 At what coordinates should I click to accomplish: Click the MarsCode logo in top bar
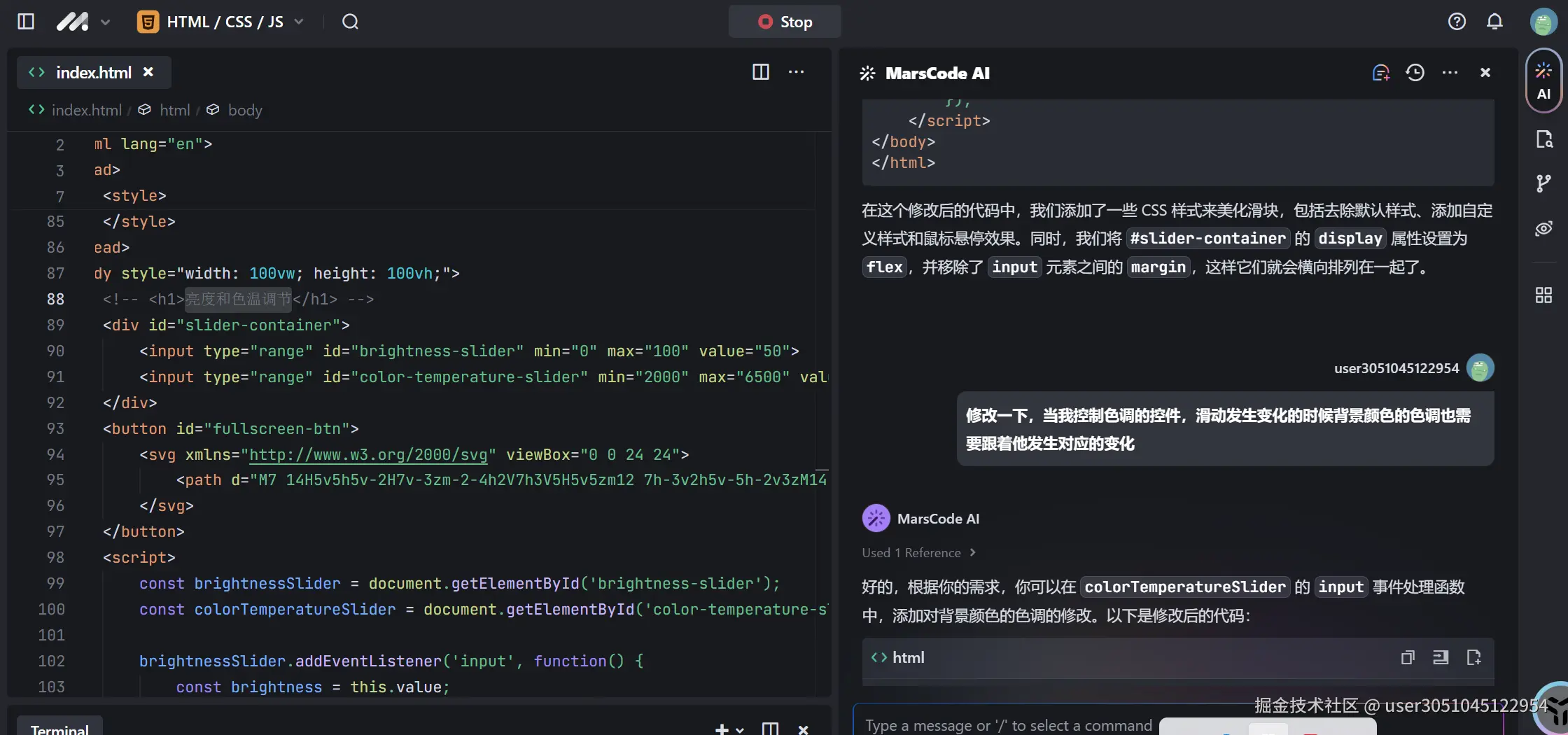coord(73,22)
